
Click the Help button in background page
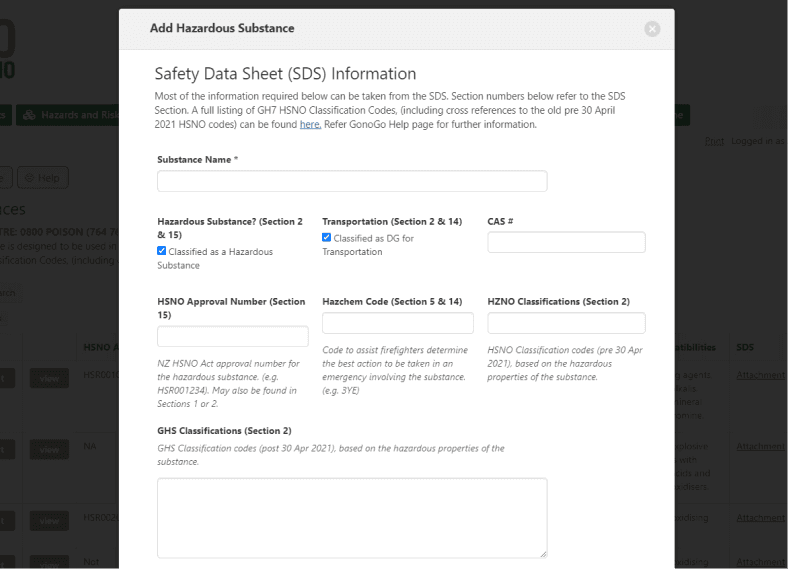click(43, 178)
